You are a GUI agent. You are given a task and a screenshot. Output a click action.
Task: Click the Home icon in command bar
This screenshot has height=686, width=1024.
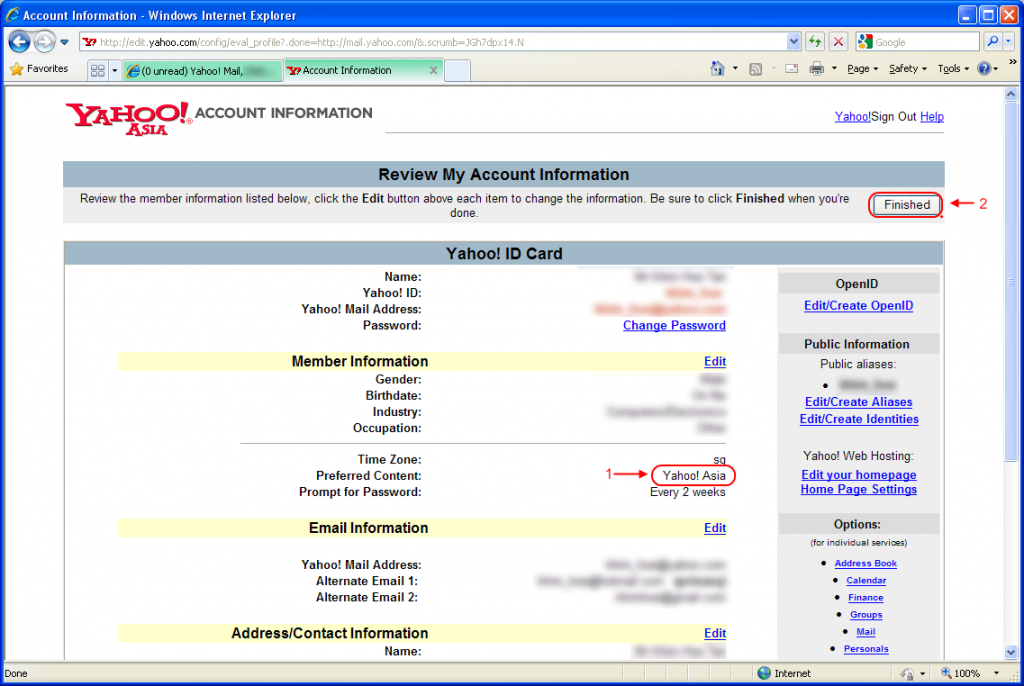click(x=717, y=69)
